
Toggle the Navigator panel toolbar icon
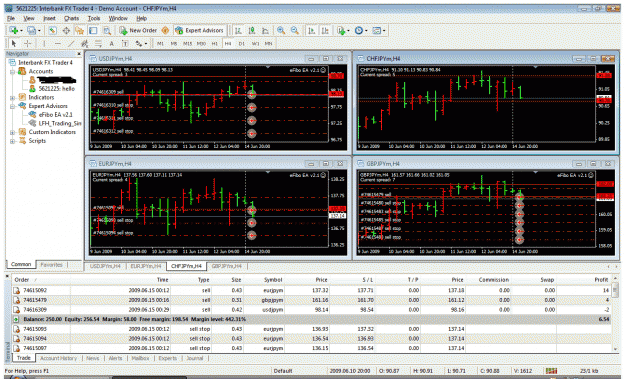point(79,31)
